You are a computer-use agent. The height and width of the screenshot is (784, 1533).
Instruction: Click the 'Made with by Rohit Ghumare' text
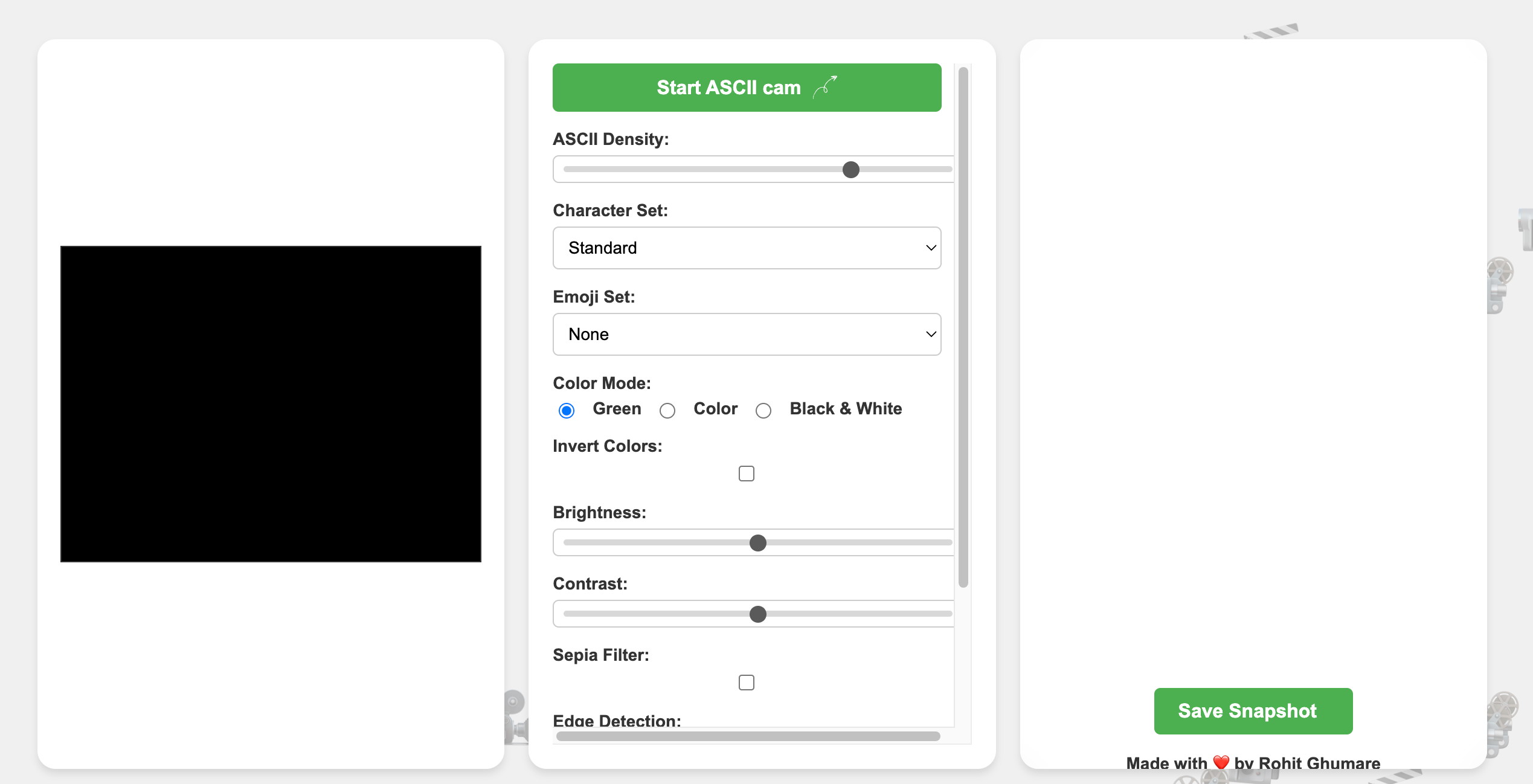[x=1253, y=763]
